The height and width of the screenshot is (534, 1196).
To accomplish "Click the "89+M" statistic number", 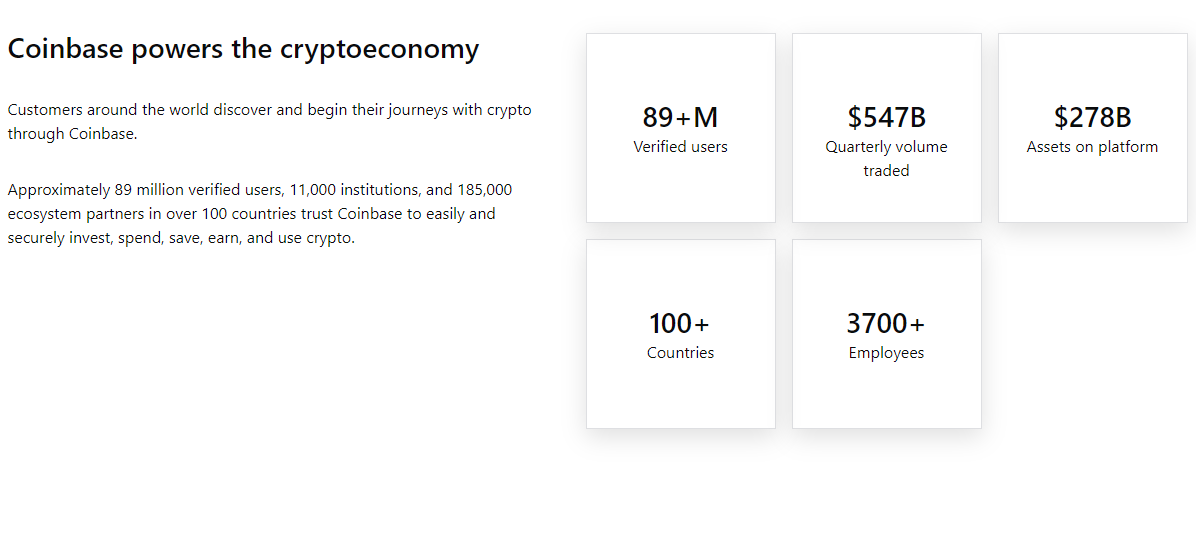I will click(680, 118).
